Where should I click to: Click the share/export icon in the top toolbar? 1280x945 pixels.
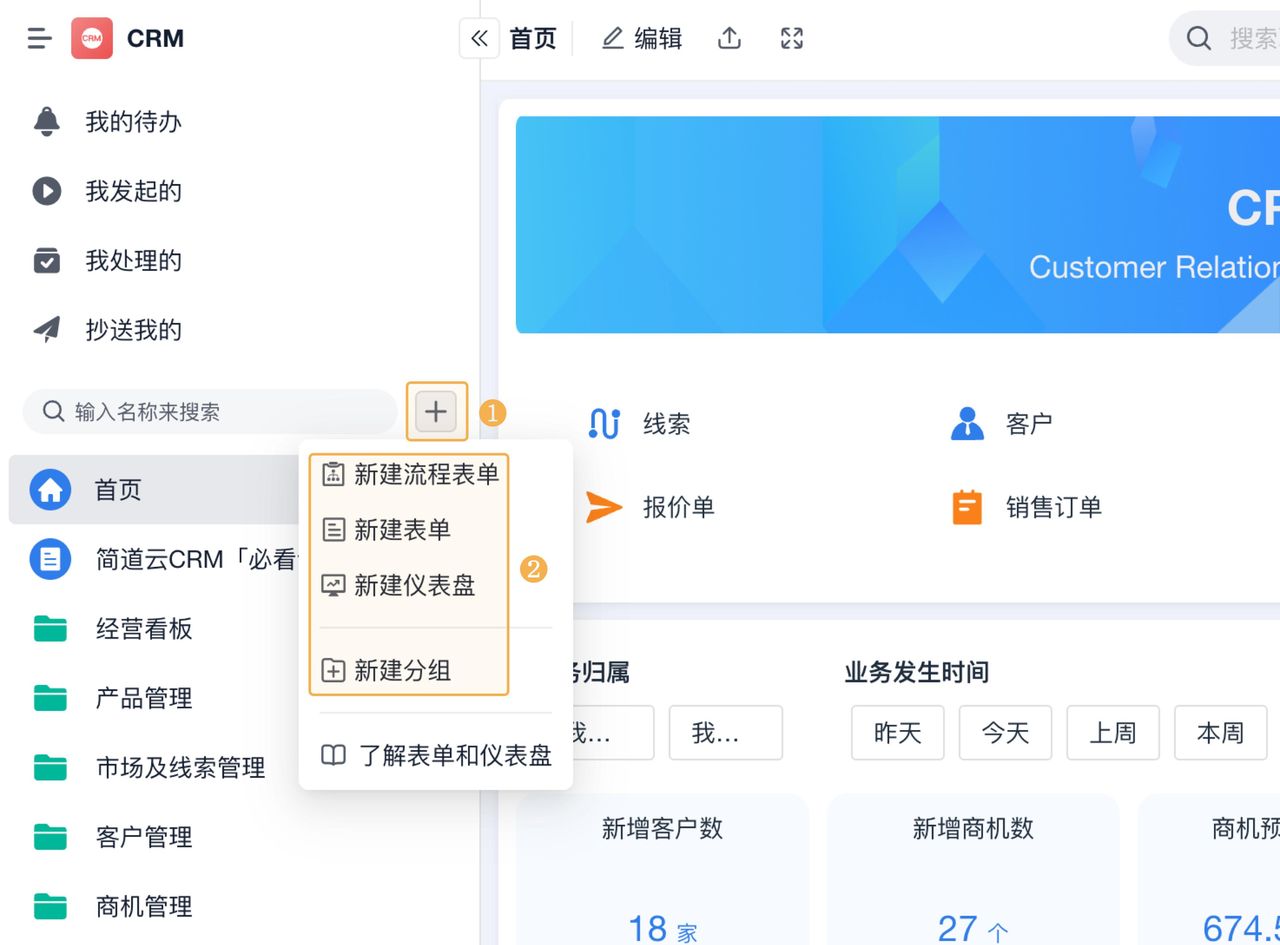point(729,37)
